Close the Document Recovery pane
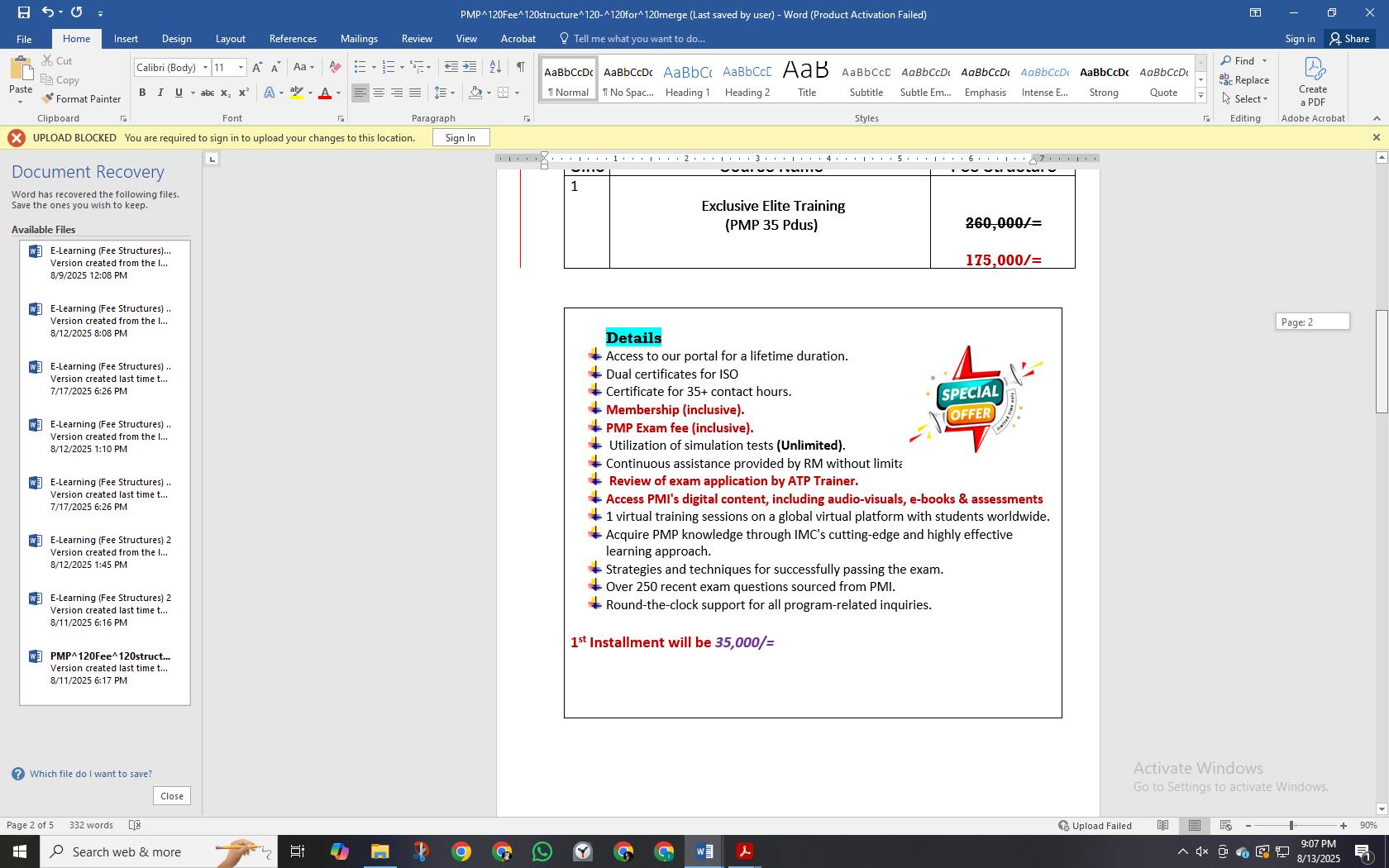1389x868 pixels. 172,796
